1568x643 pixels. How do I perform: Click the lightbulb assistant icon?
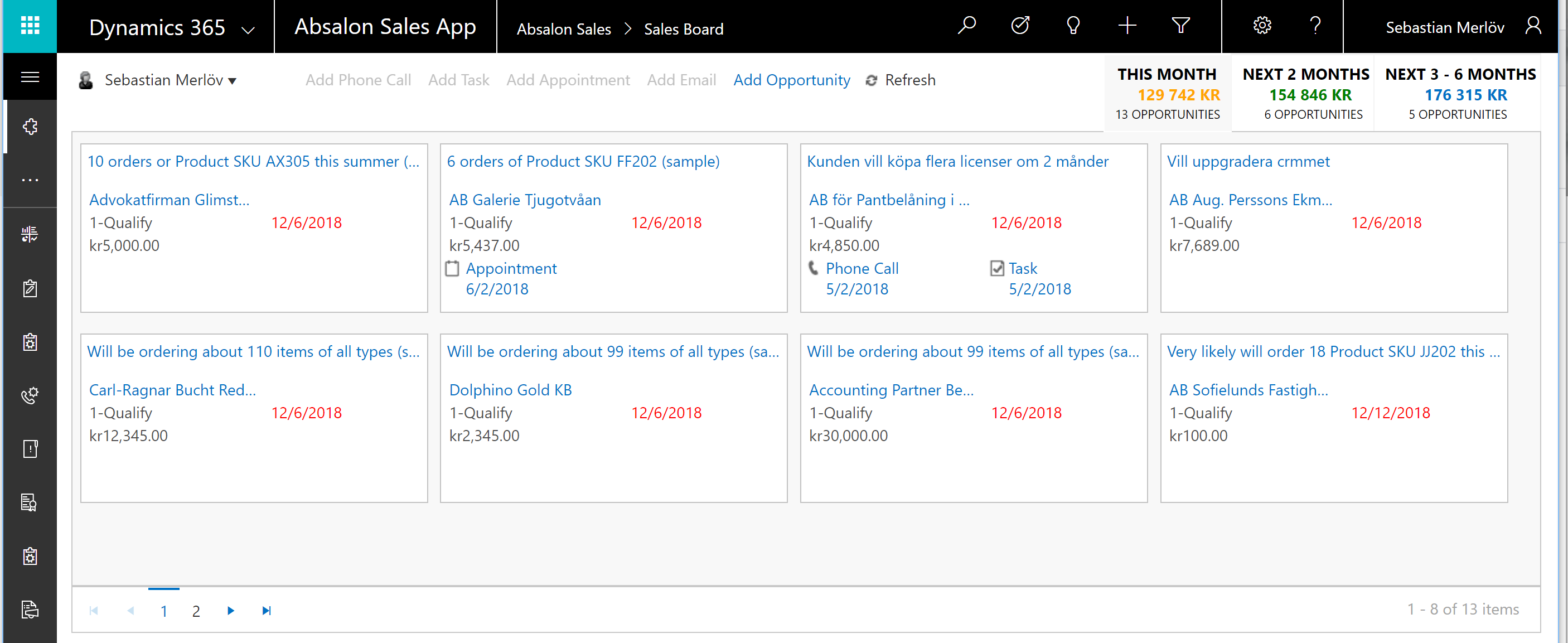[1073, 26]
